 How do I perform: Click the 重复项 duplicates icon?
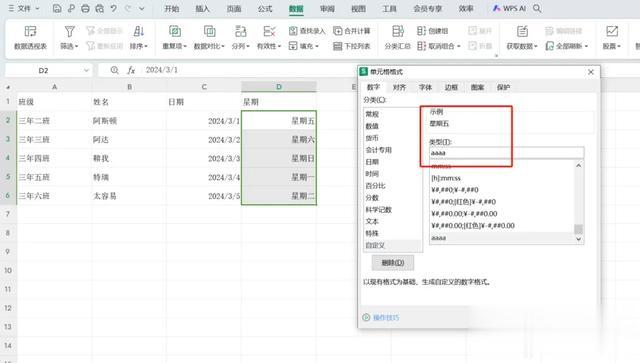[x=175, y=31]
